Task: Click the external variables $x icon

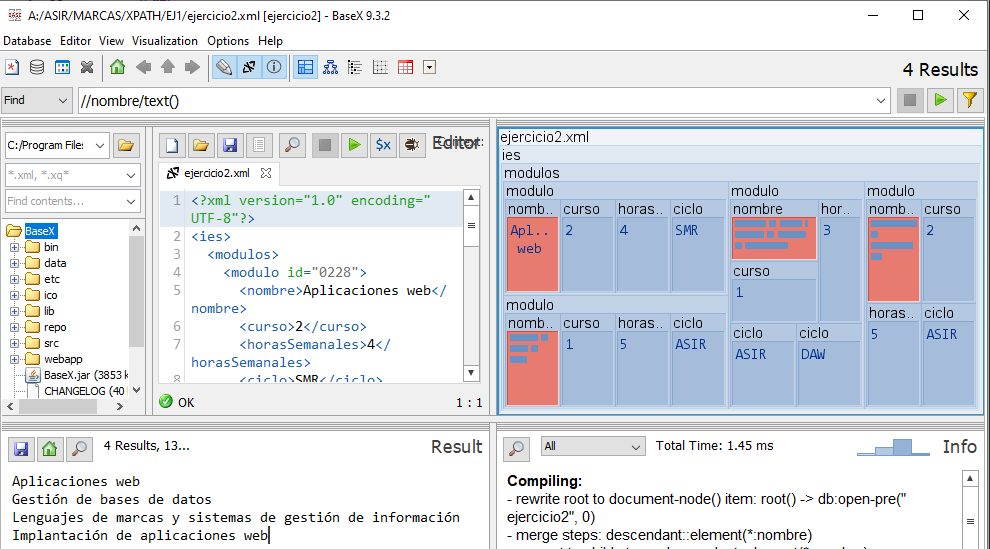Action: tap(382, 145)
